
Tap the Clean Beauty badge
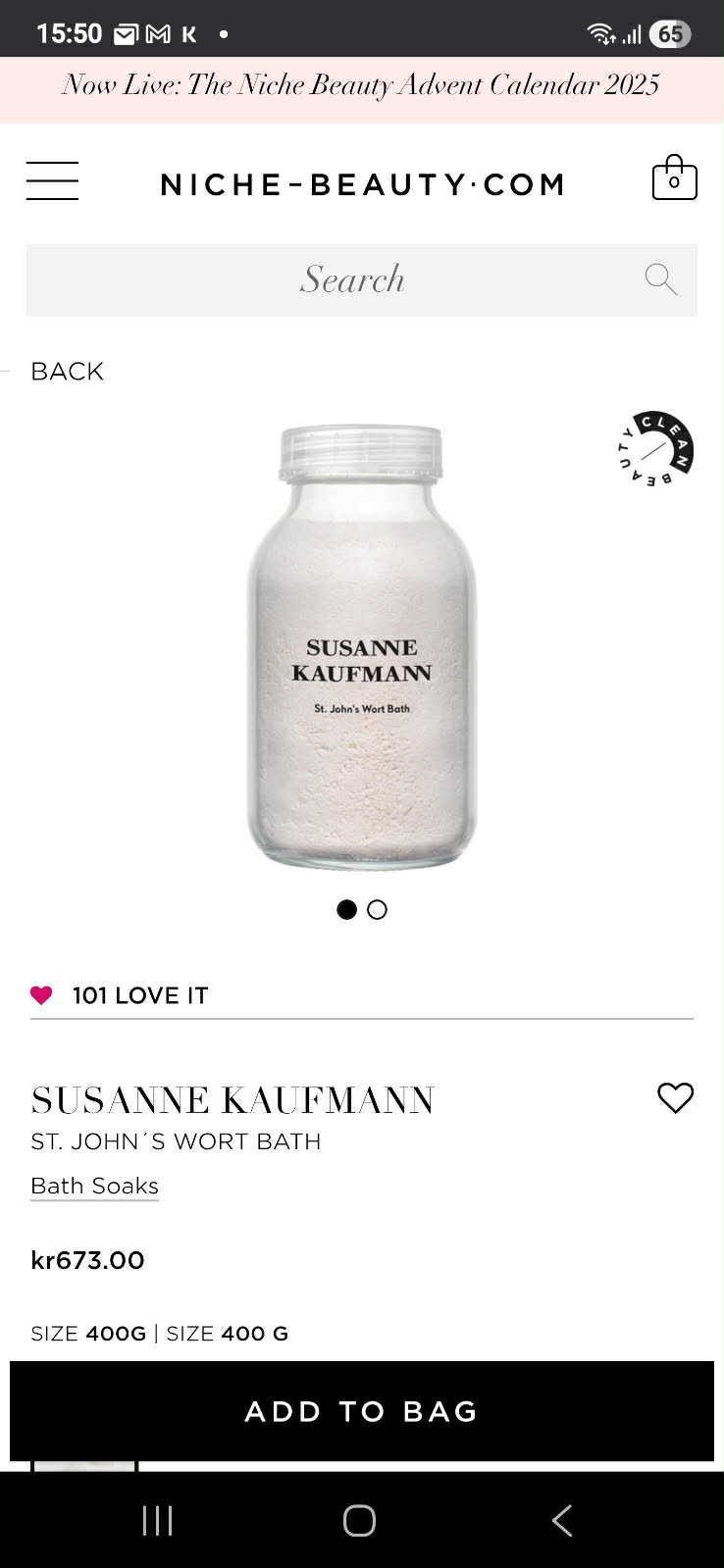(x=656, y=448)
